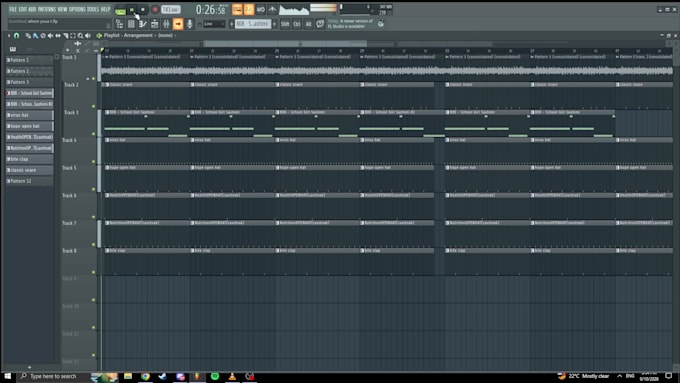The width and height of the screenshot is (680, 383).
Task: Click the Shift typing-keyboard button
Action: pyautogui.click(x=285, y=24)
